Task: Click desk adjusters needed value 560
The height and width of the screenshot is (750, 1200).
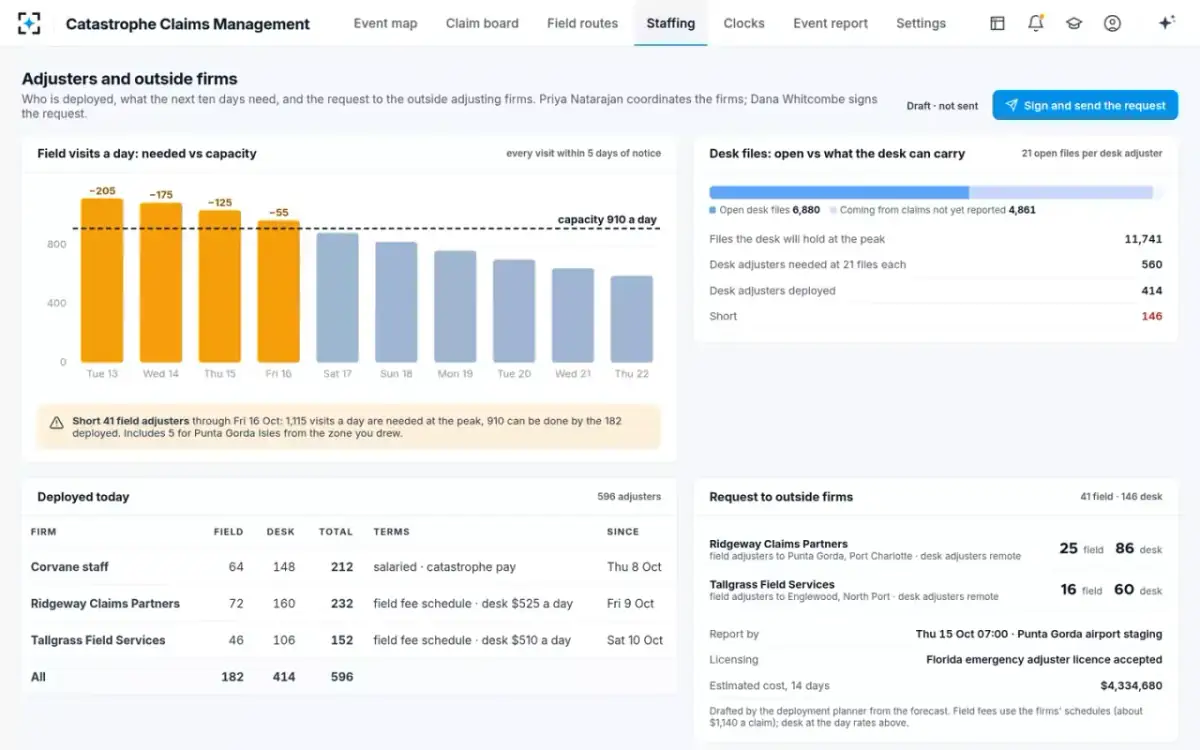Action: (x=1152, y=265)
